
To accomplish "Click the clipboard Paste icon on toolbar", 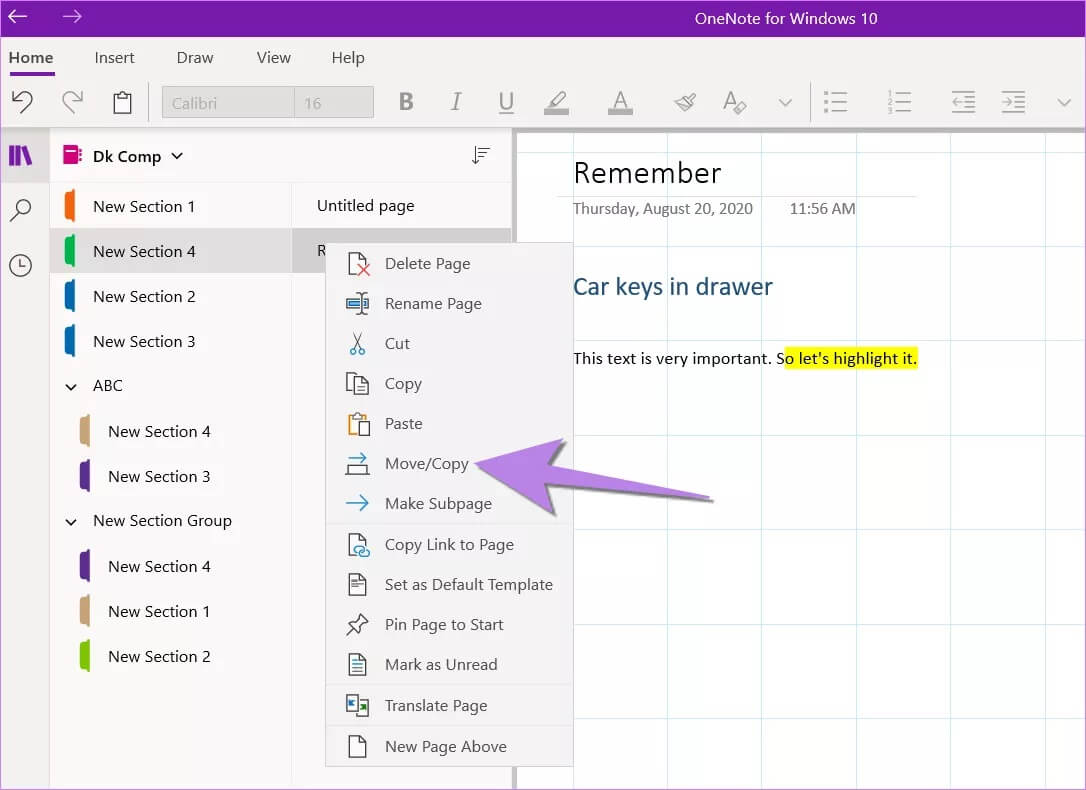I will 122,102.
